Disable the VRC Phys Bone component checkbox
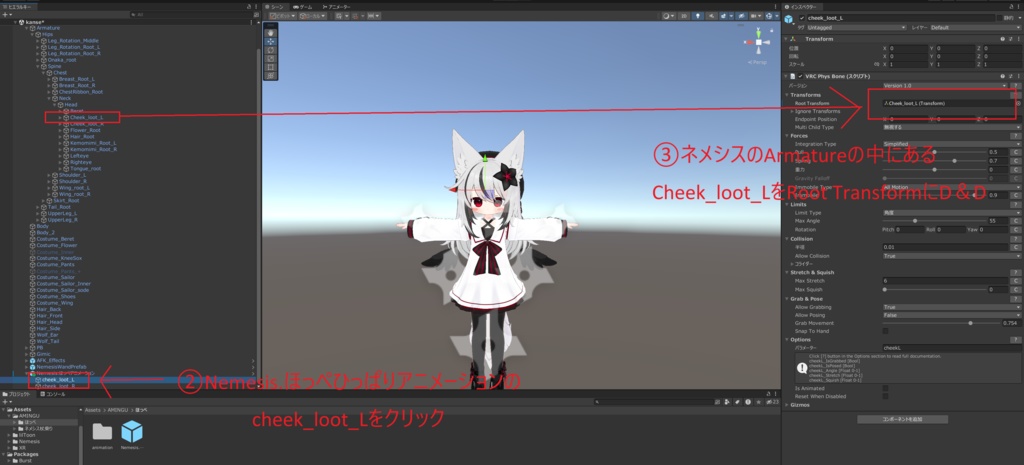 801,76
